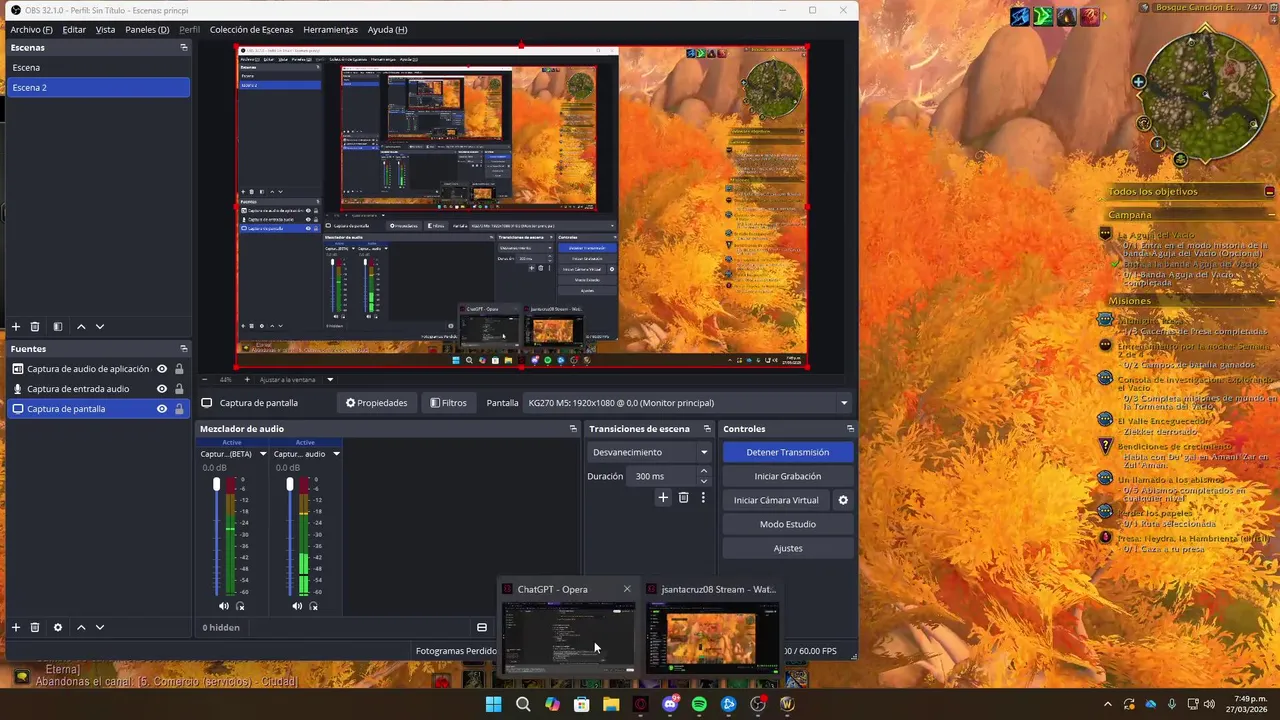Image resolution: width=1280 pixels, height=720 pixels.
Task: Toggle monitoring for Captur... audio channel
Action: [313, 606]
